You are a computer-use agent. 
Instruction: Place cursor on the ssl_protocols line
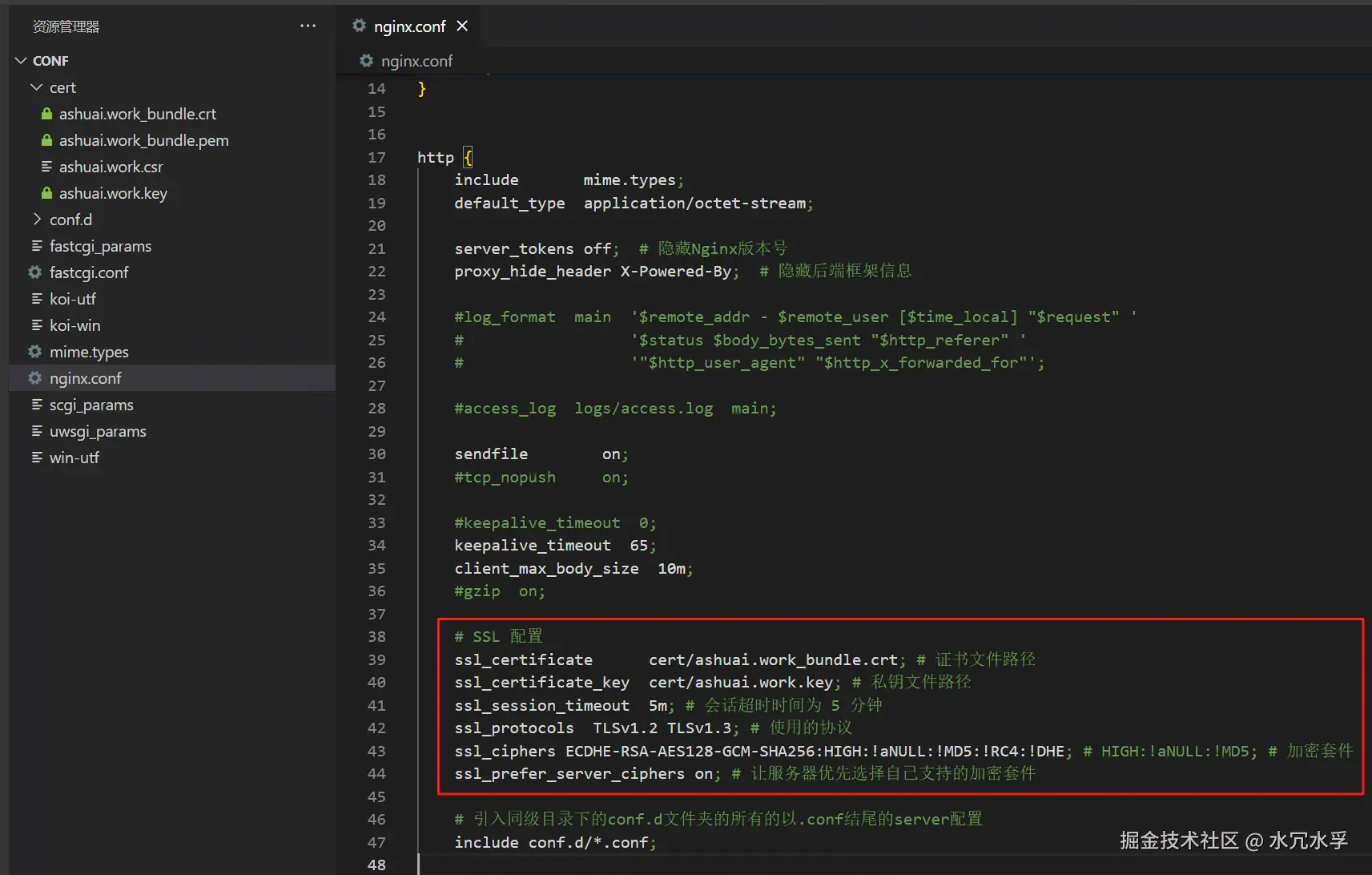point(653,728)
